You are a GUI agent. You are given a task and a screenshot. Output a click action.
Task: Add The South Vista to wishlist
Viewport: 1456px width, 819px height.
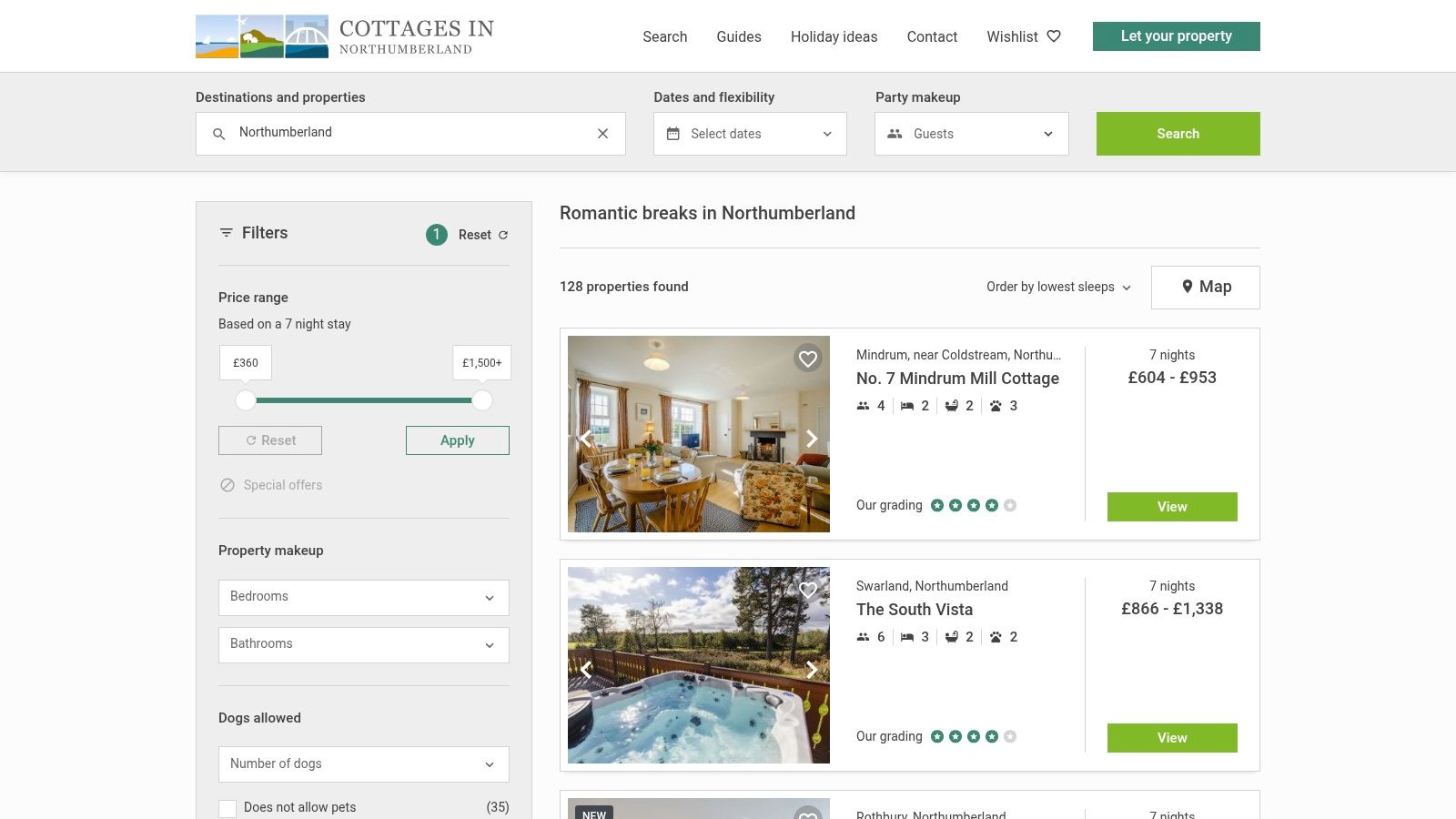pyautogui.click(x=808, y=590)
